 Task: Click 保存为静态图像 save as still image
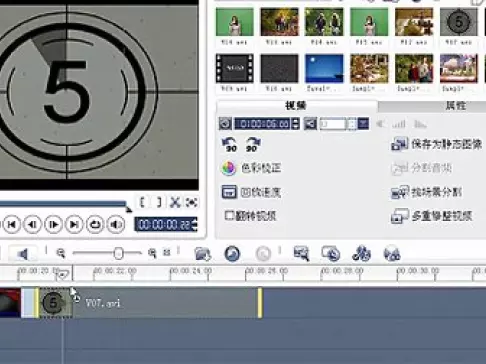[436, 144]
